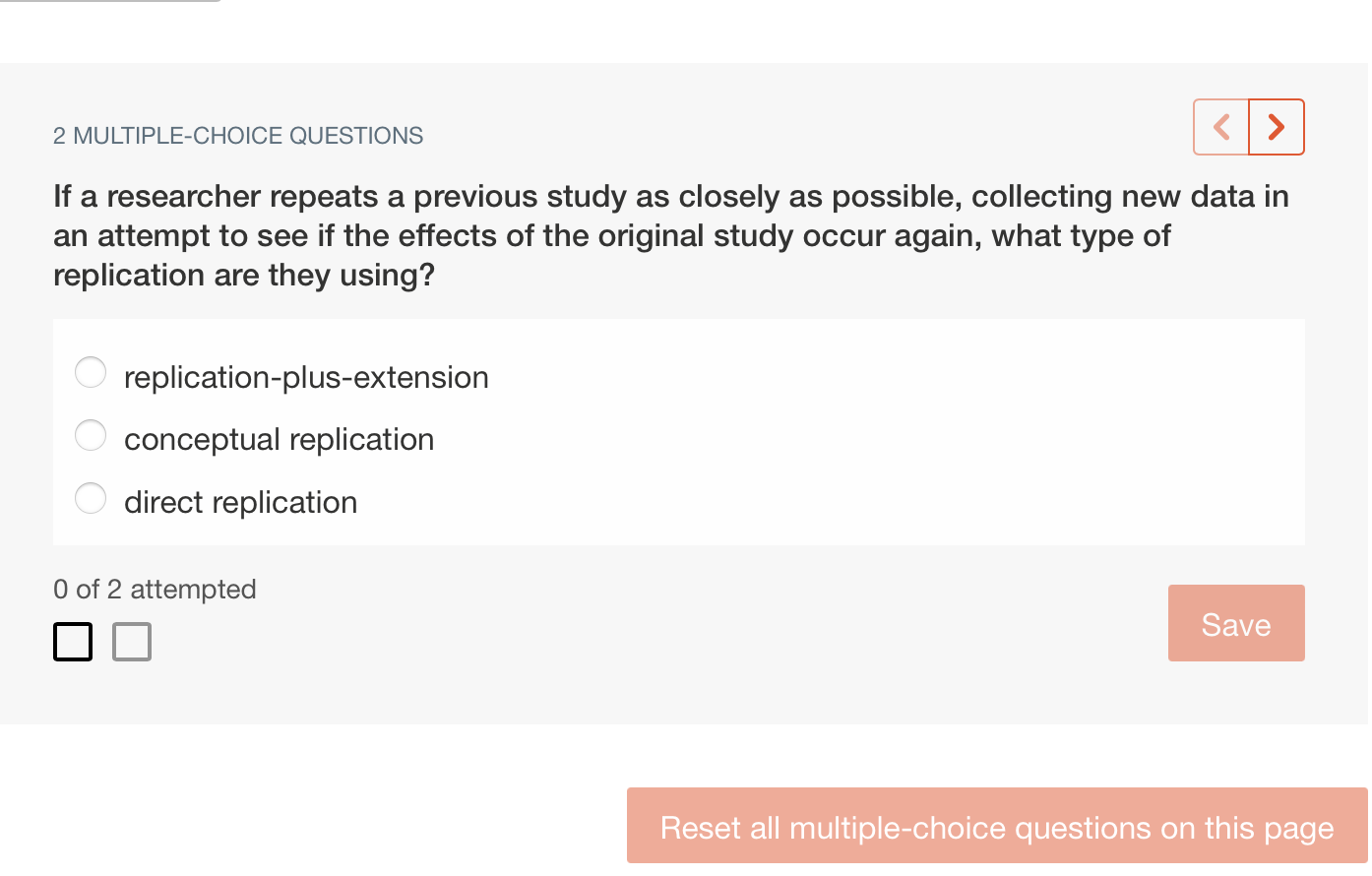Viewport: 1372px width, 876px height.
Task: Select the 'direct replication' radio button
Action: pyautogui.click(x=91, y=498)
